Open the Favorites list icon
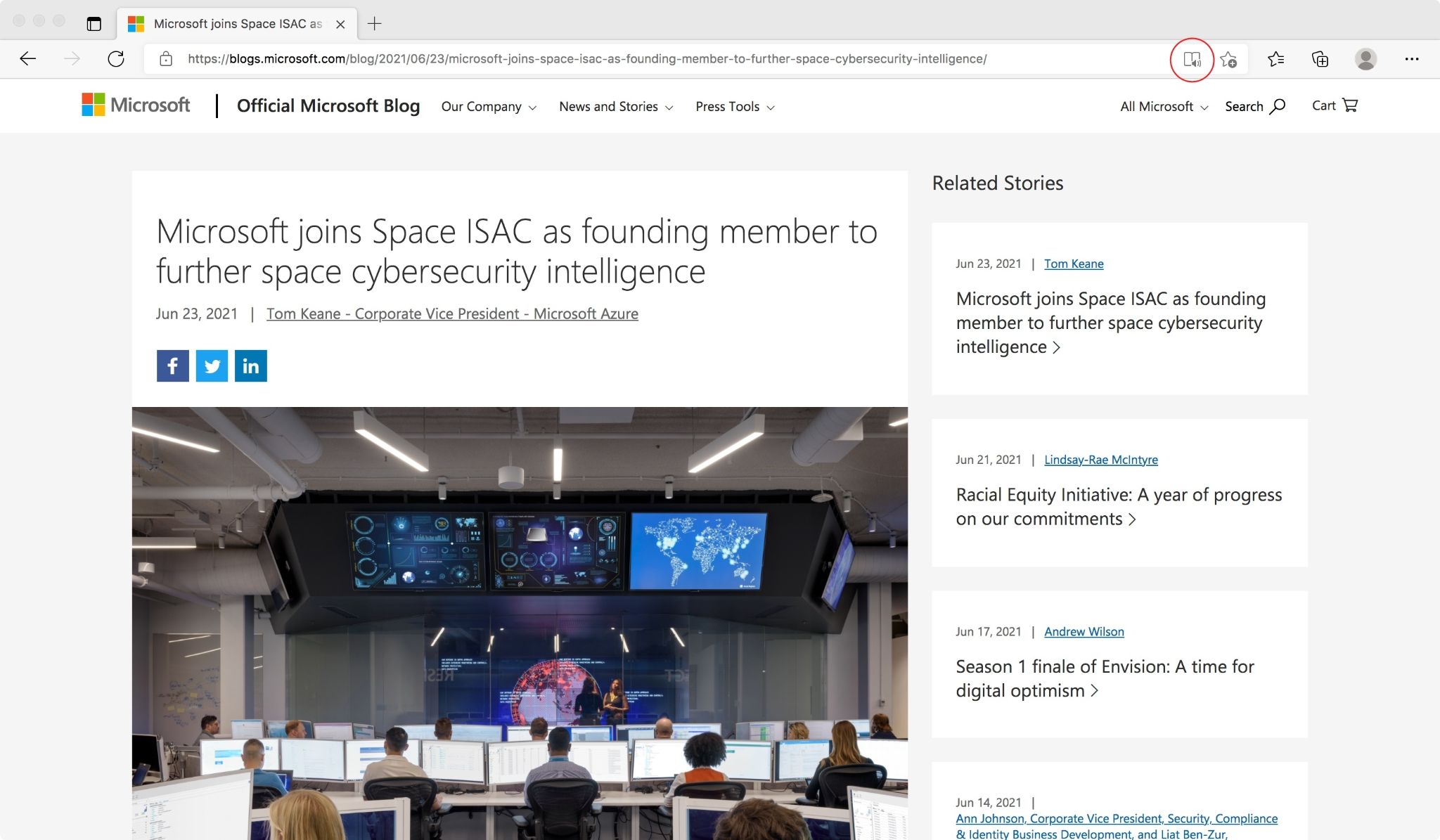Image resolution: width=1440 pixels, height=840 pixels. [x=1276, y=59]
